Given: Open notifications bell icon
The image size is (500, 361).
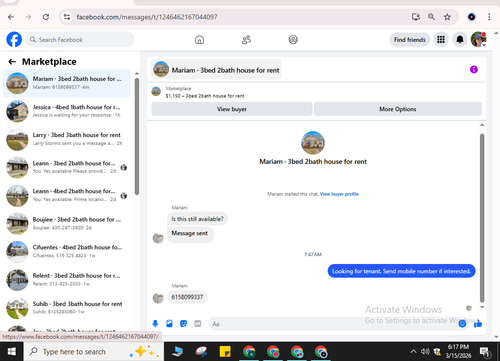Looking at the screenshot, I should click(460, 40).
